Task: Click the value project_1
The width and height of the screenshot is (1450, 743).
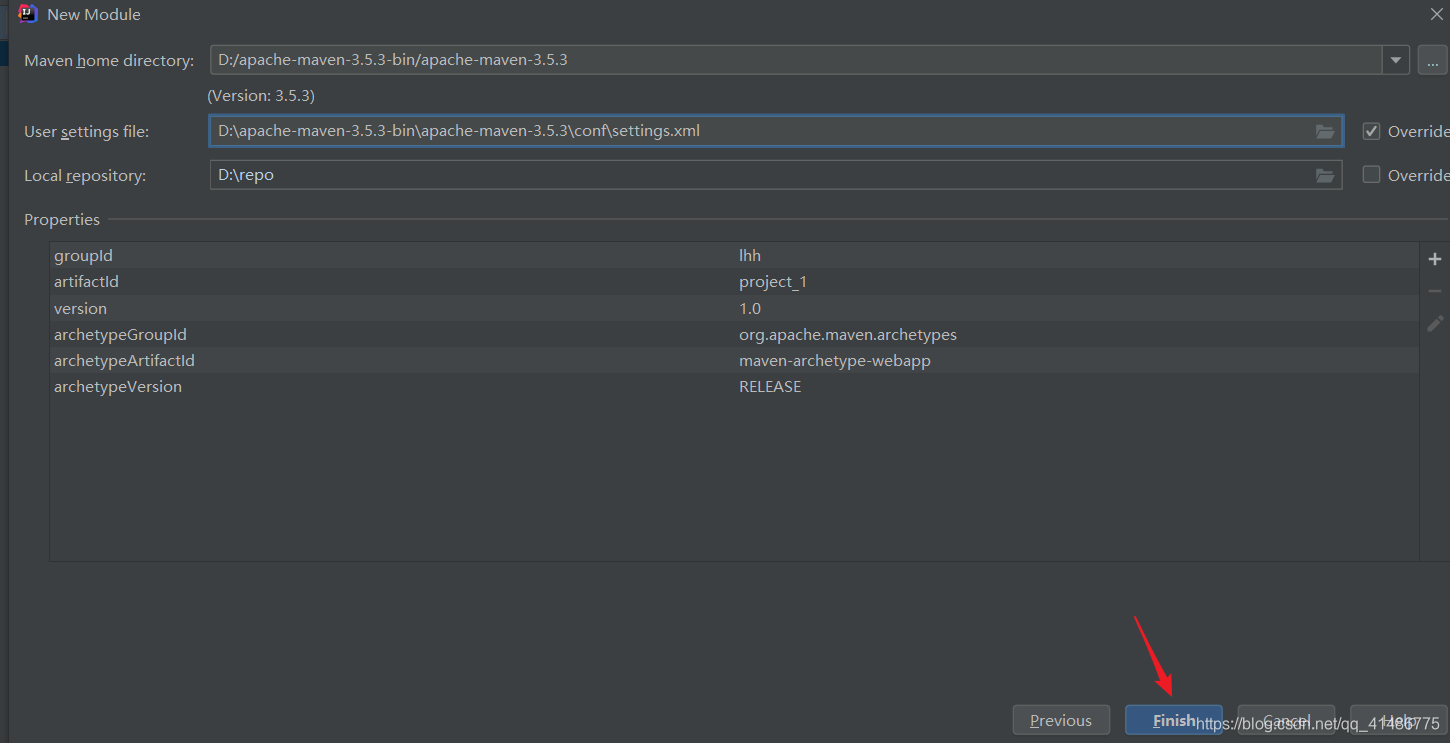Action: tap(773, 282)
